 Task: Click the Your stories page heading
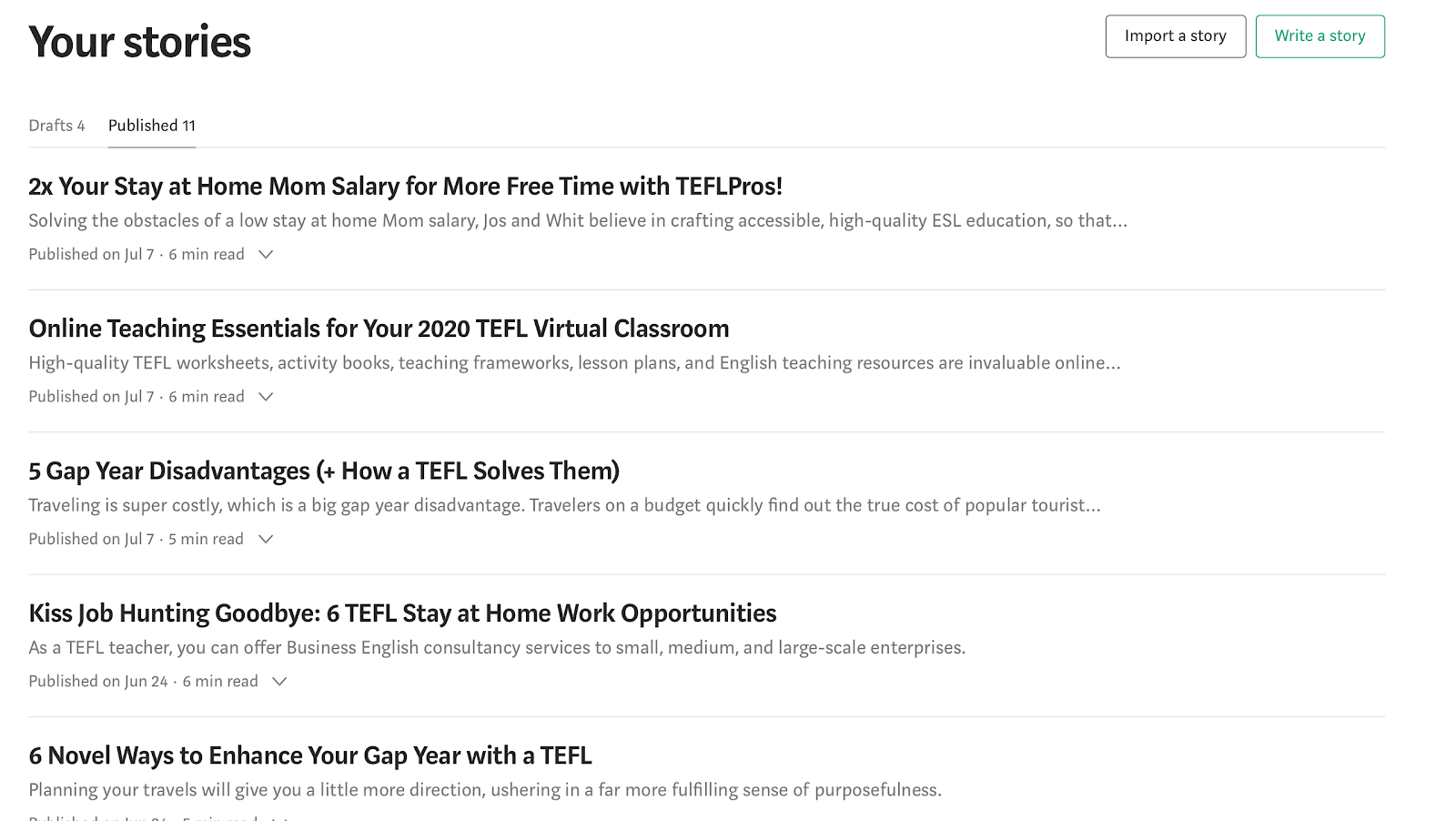coord(139,40)
